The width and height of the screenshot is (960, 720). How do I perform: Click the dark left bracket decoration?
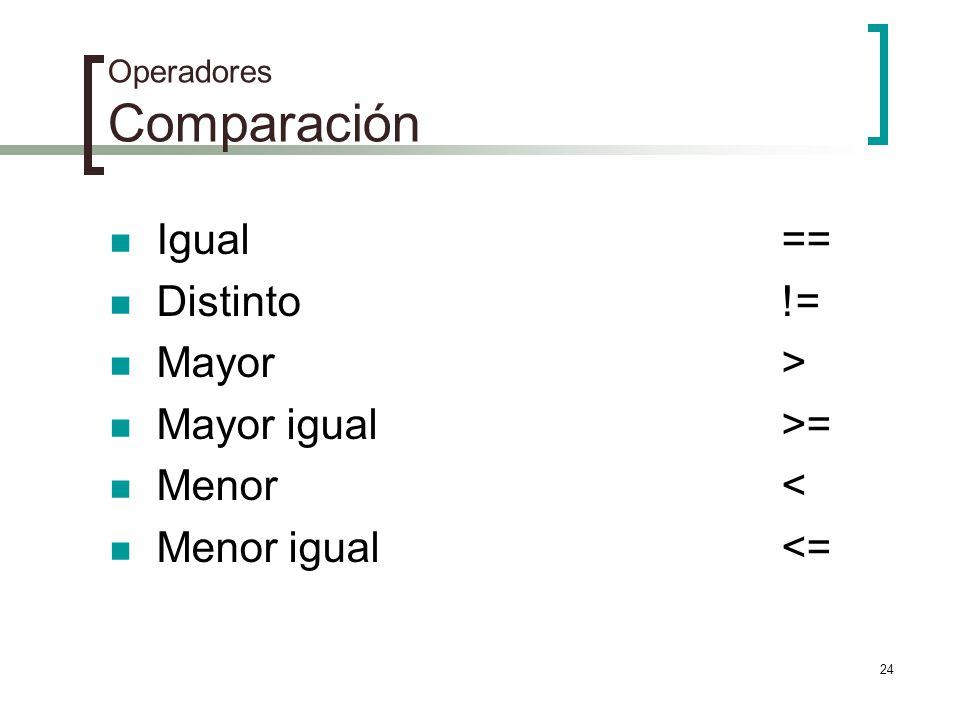point(94,115)
